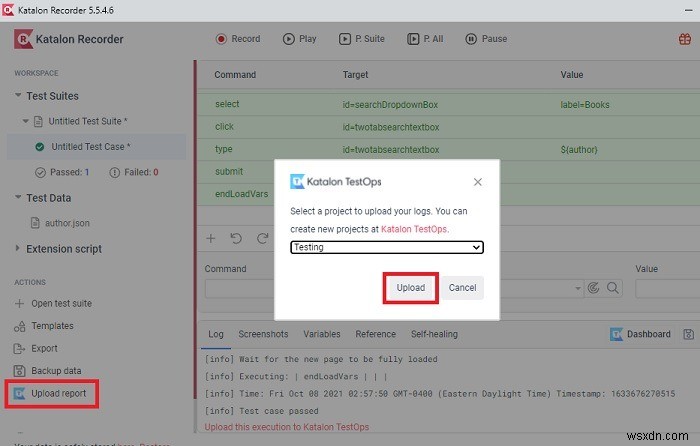This screenshot has height=446, width=700.
Task: Run the P. Suite button
Action: [x=362, y=39]
